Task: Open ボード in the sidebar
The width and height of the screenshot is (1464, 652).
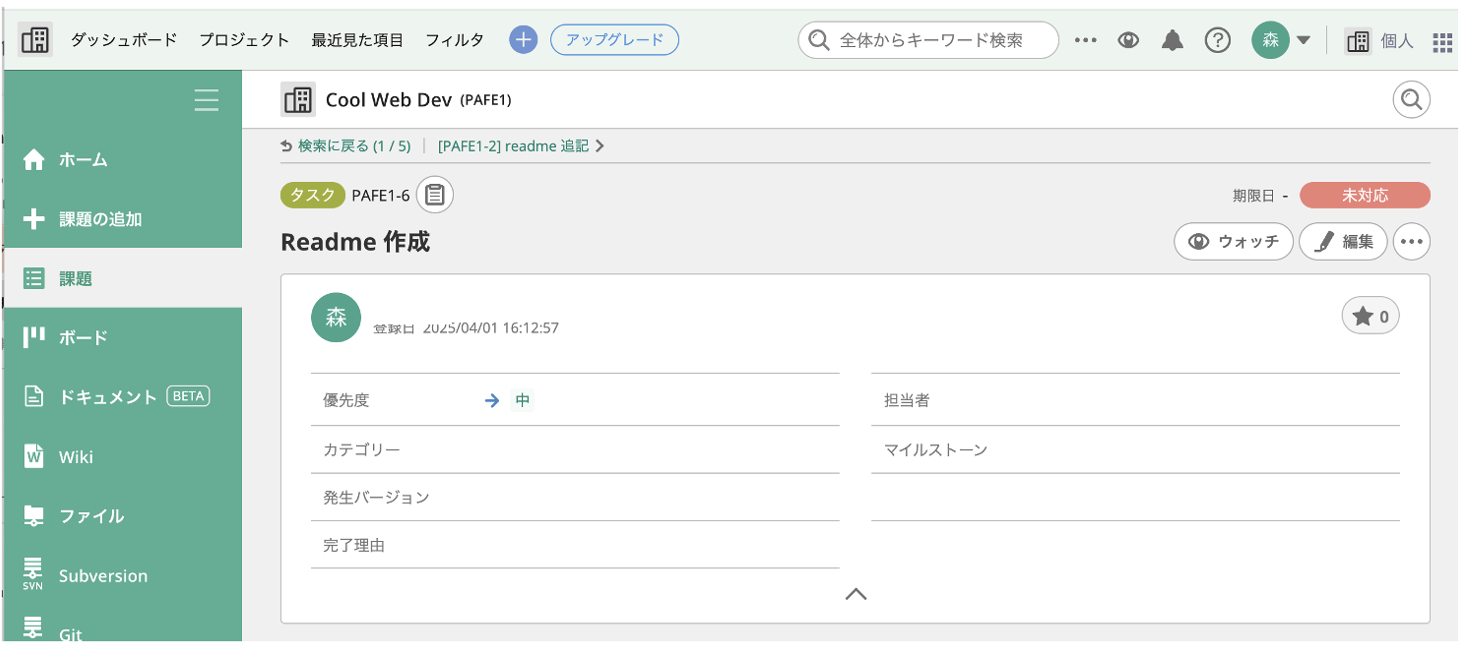Action: click(122, 338)
